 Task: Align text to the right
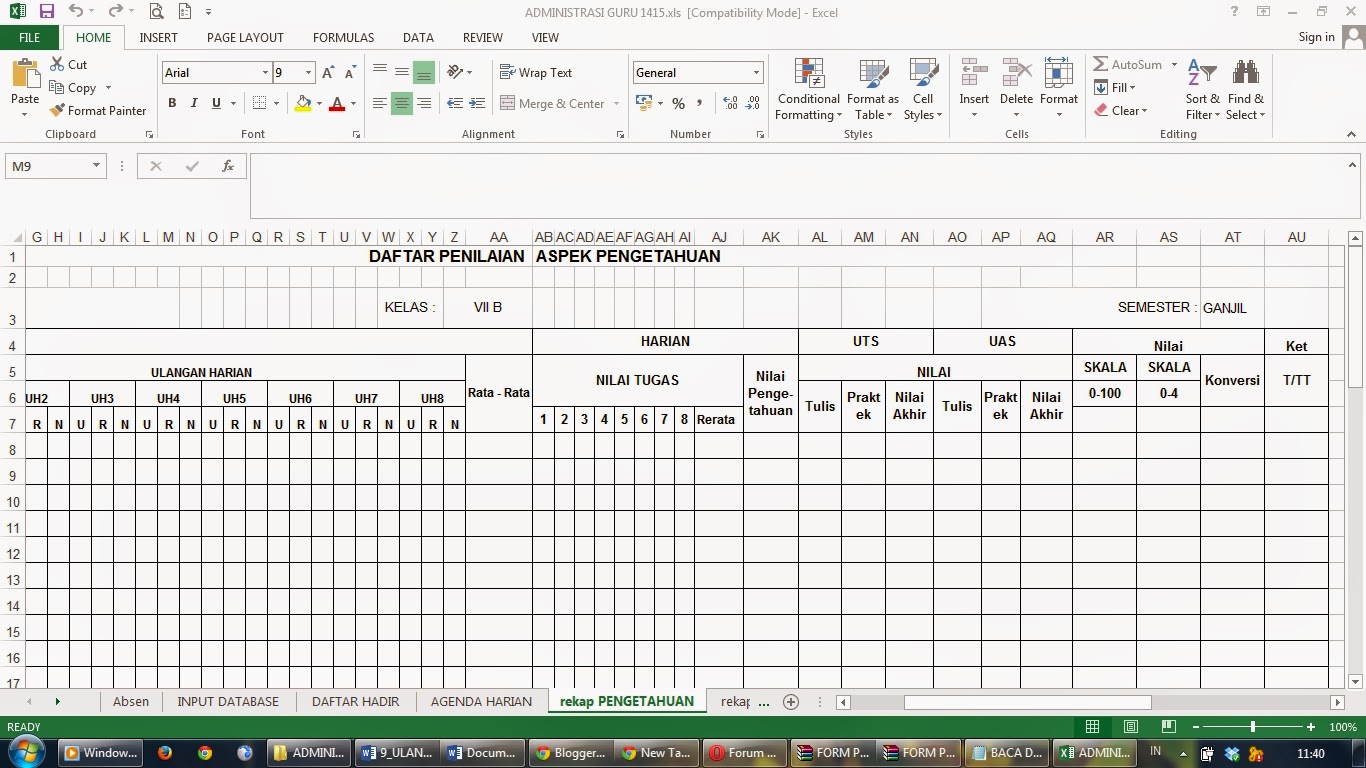coord(424,103)
